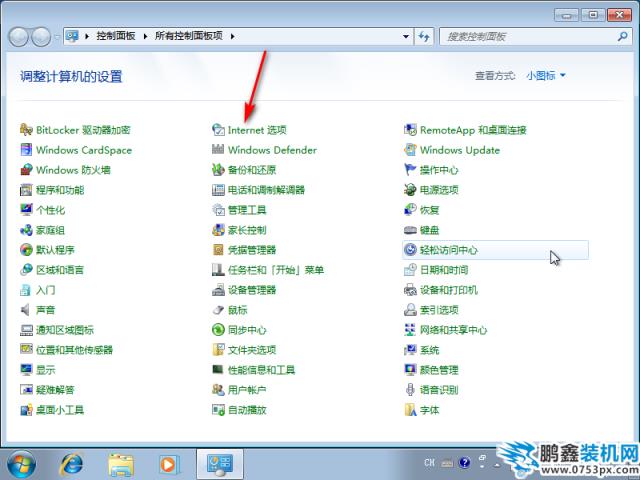Open the Windows 防火墙 icon

[x=26, y=170]
